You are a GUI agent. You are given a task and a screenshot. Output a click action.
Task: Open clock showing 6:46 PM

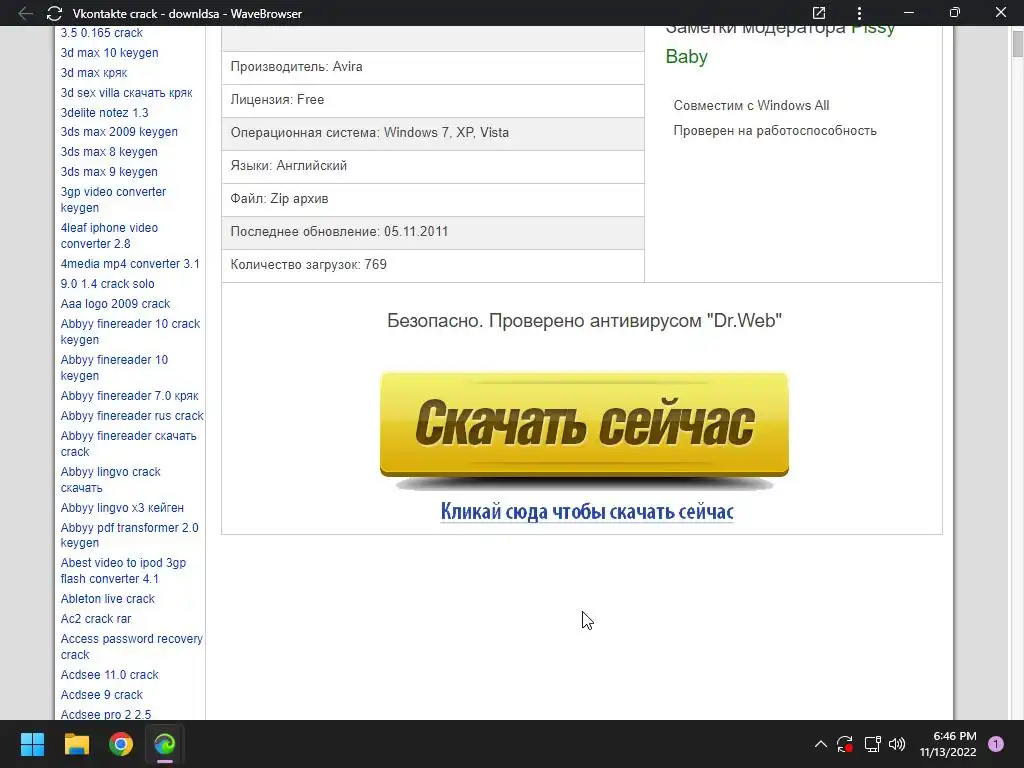(948, 744)
